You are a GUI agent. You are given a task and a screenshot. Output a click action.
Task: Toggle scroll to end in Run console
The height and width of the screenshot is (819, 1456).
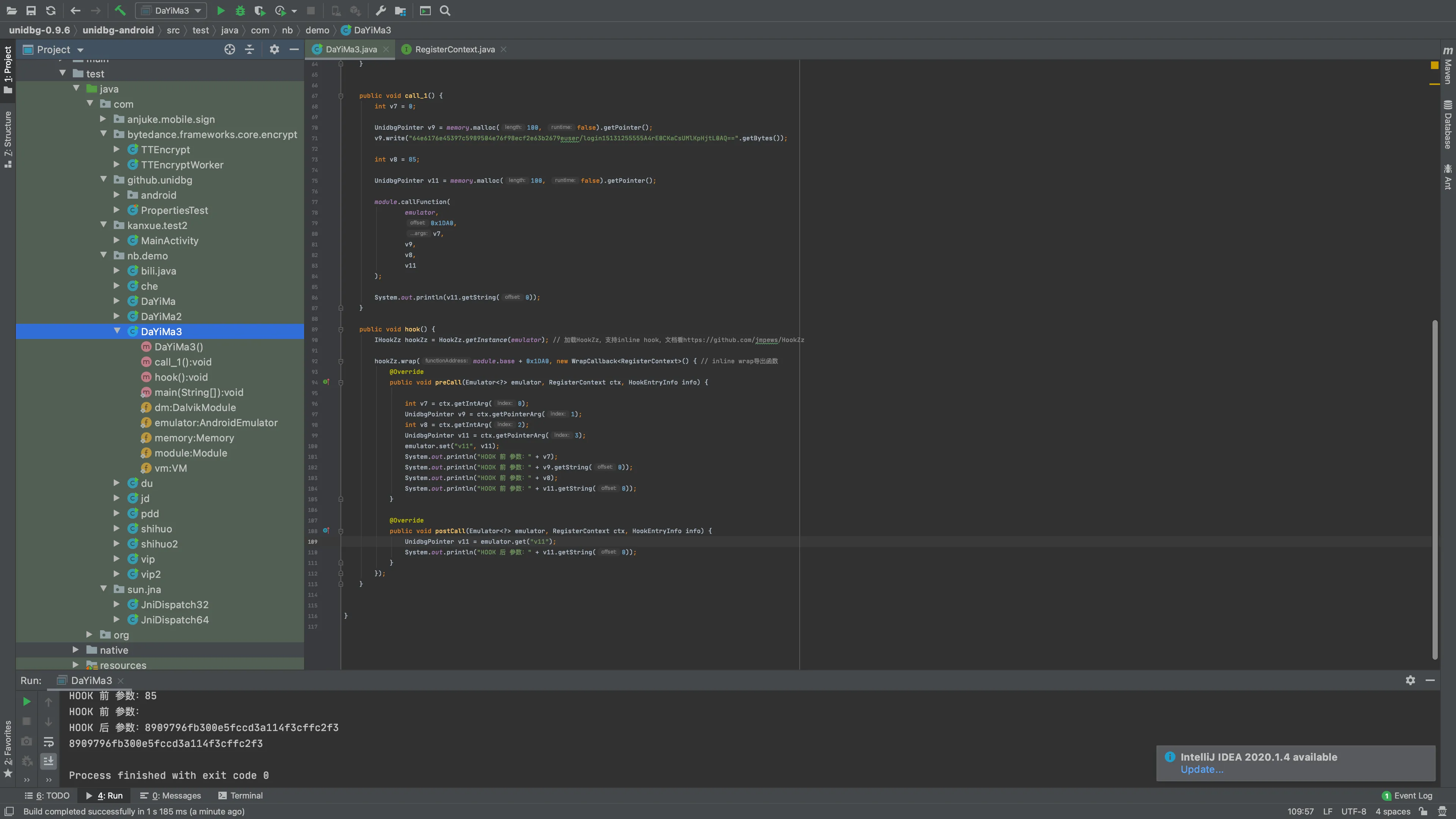coord(49,761)
